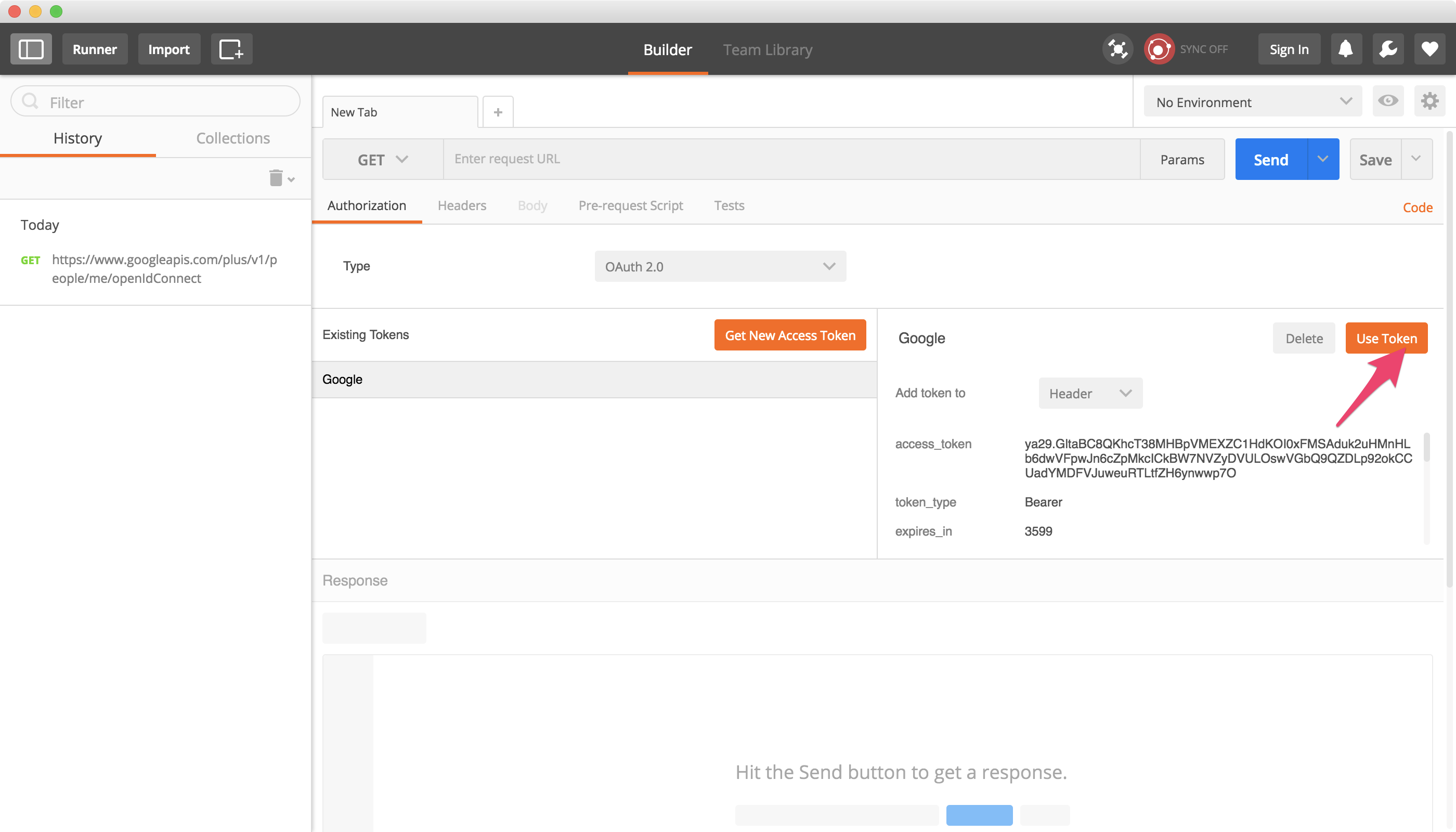Click Get New Access Token

(790, 335)
